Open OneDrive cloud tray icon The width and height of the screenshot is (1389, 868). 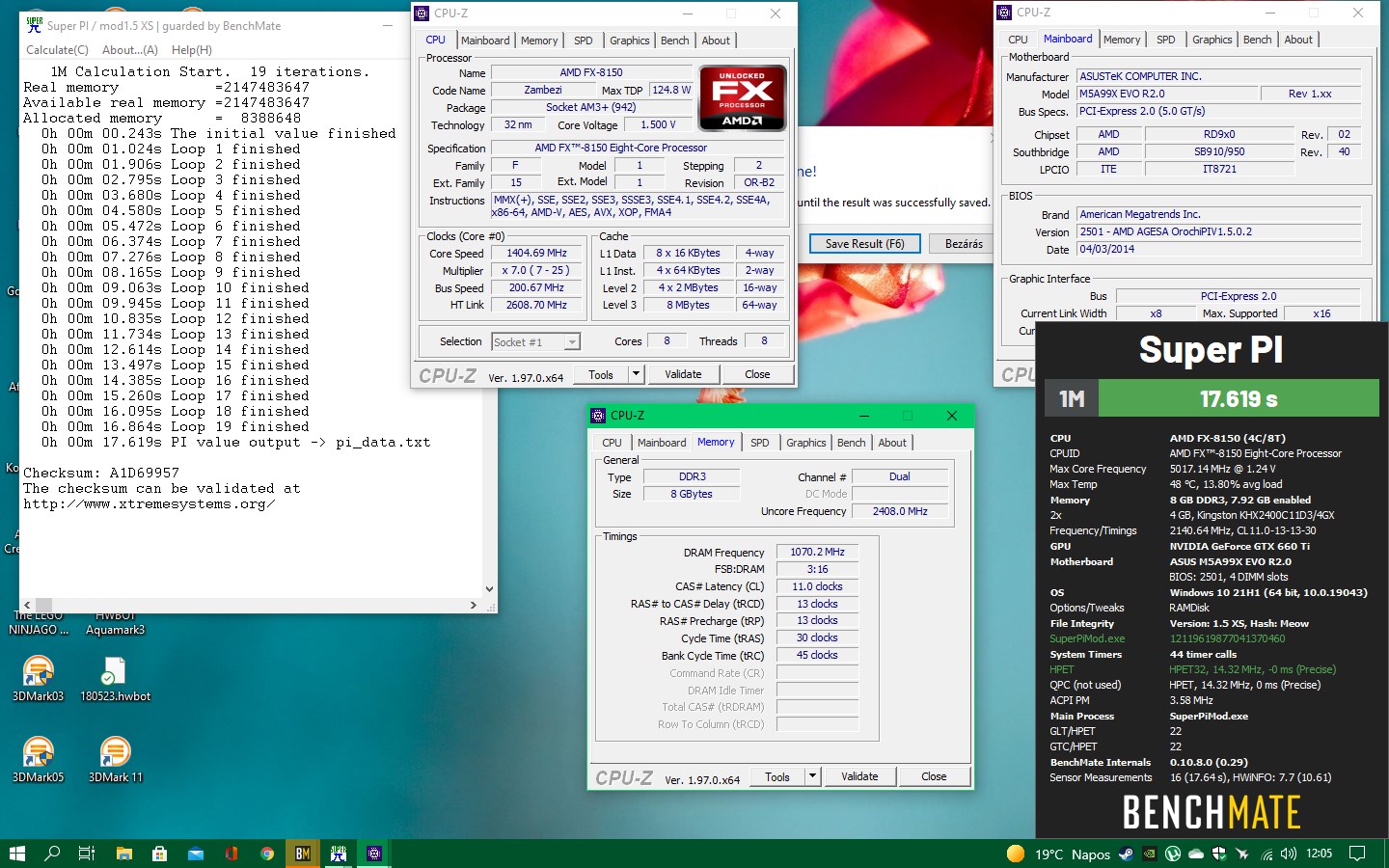1196,854
